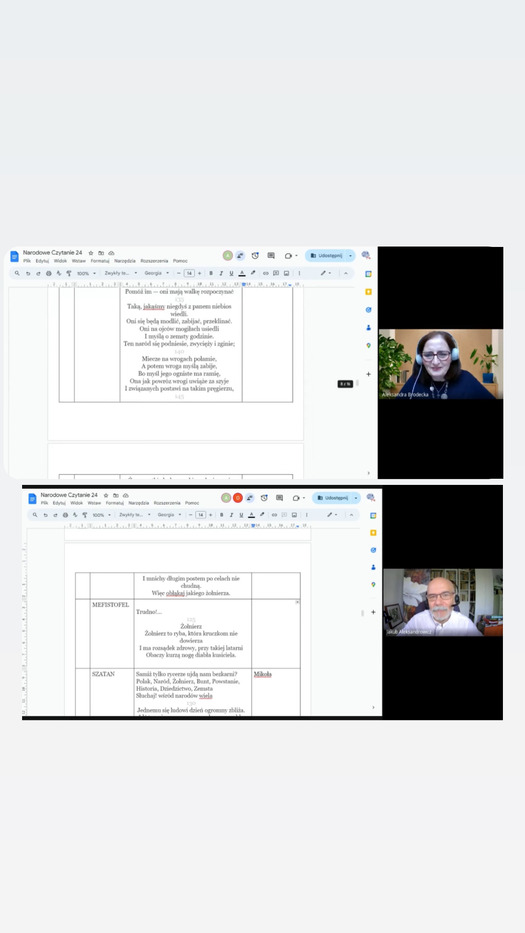525x933 pixels.
Task: Increase font size in Jakub's recording toolbar
Action: tap(211, 515)
